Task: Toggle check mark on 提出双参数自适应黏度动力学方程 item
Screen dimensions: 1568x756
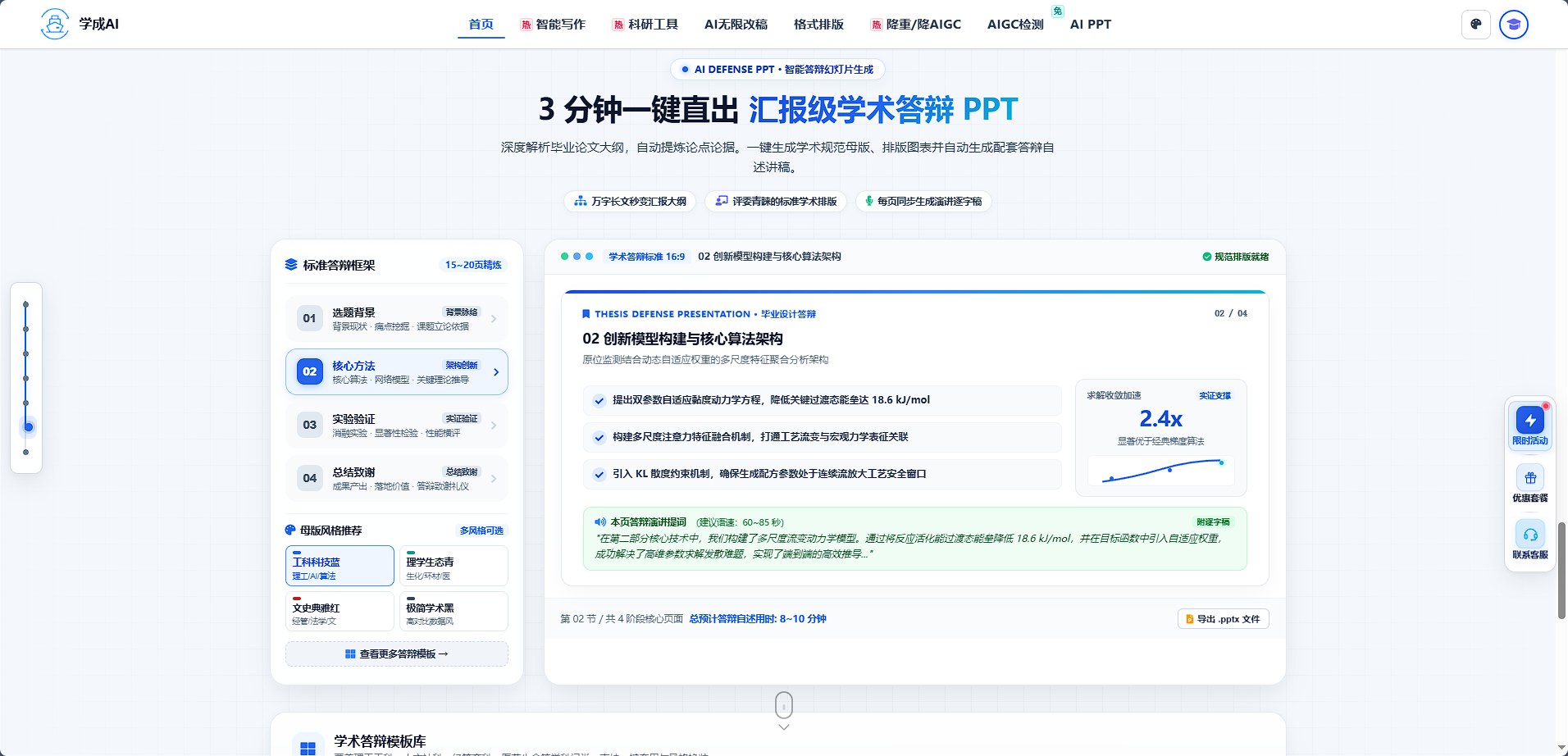Action: pos(599,400)
